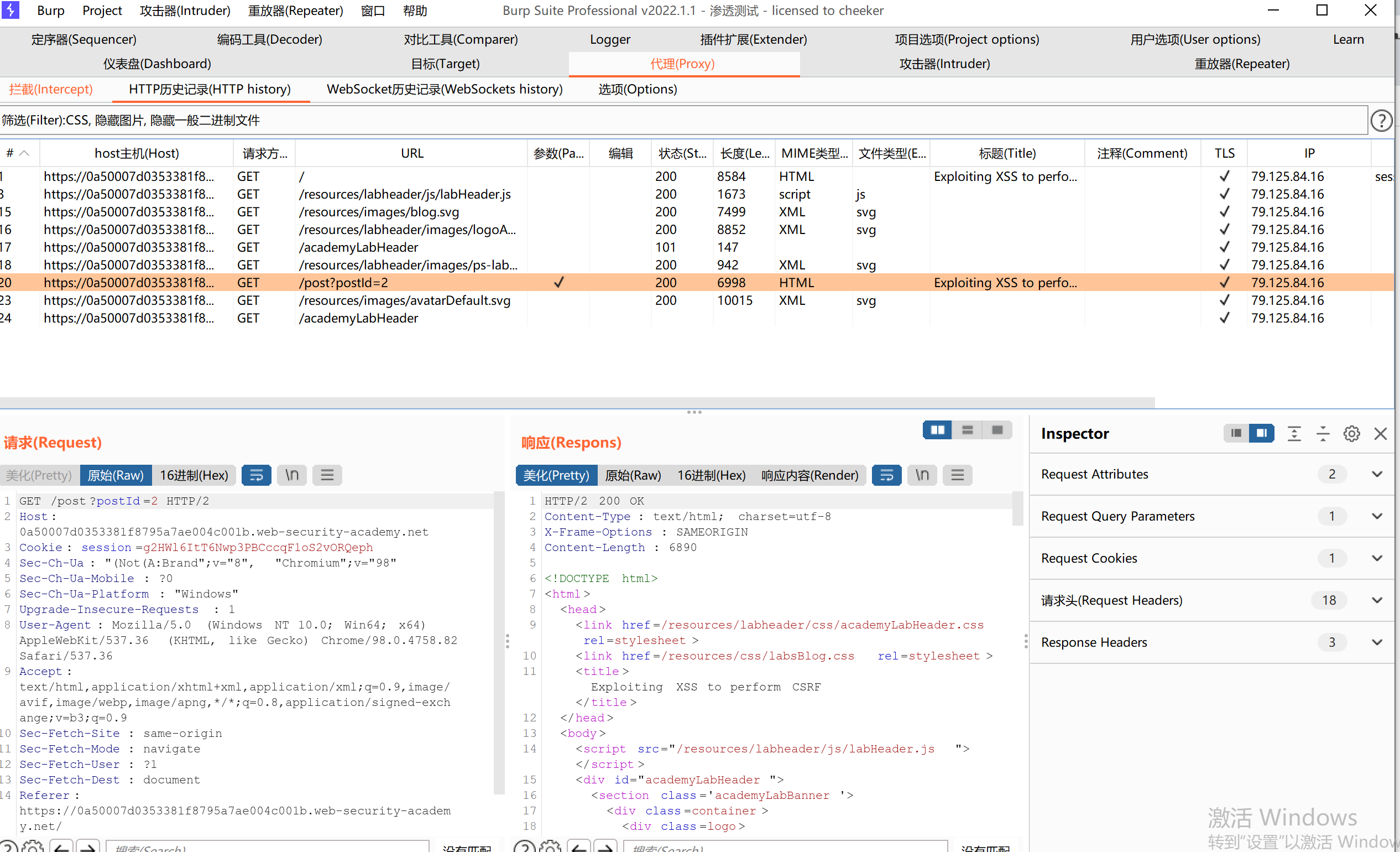
Task: Switch to WebSockets history tab
Action: pyautogui.click(x=445, y=89)
